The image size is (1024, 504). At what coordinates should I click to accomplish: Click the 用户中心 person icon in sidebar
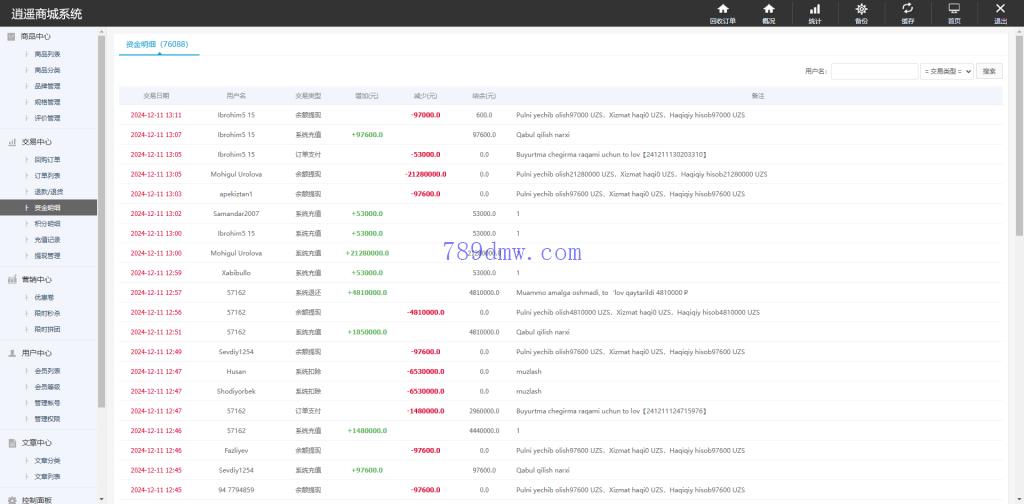[11, 353]
